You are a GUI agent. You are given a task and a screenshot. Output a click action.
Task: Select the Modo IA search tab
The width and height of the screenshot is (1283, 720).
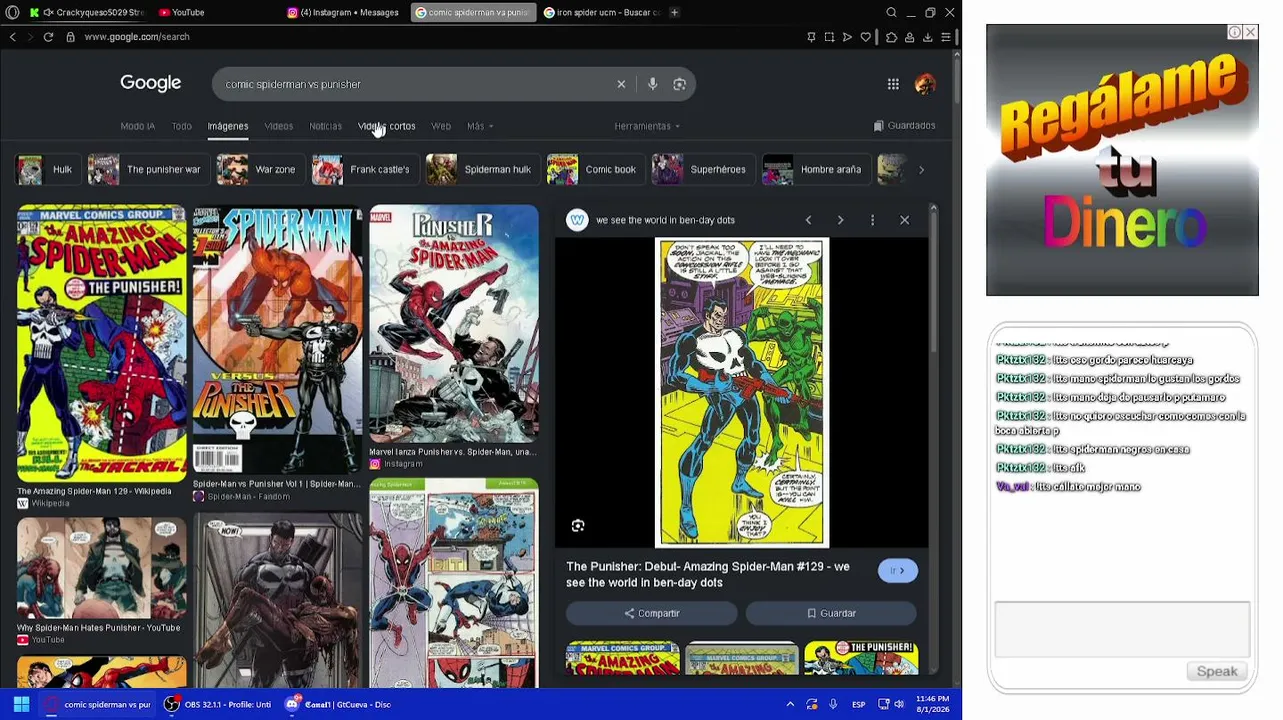point(137,126)
